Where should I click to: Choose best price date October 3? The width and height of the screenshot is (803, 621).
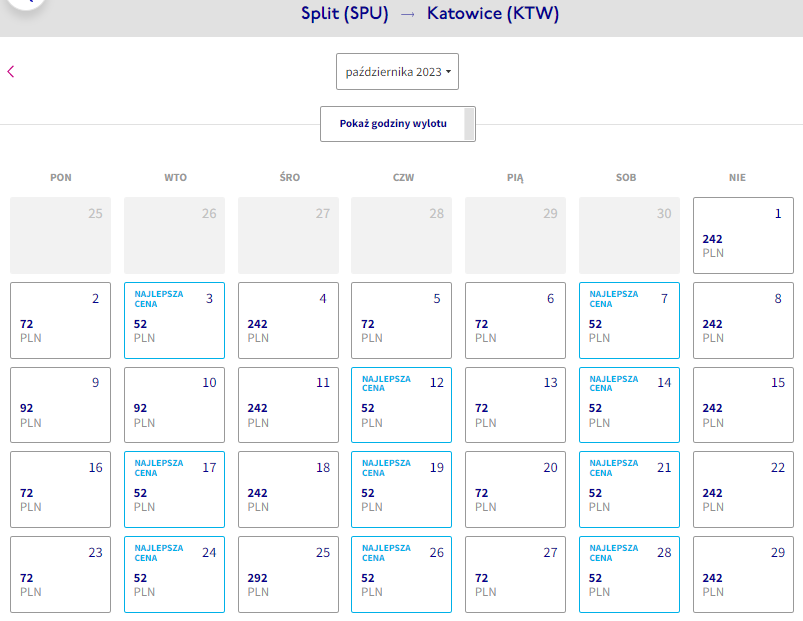pyautogui.click(x=174, y=320)
